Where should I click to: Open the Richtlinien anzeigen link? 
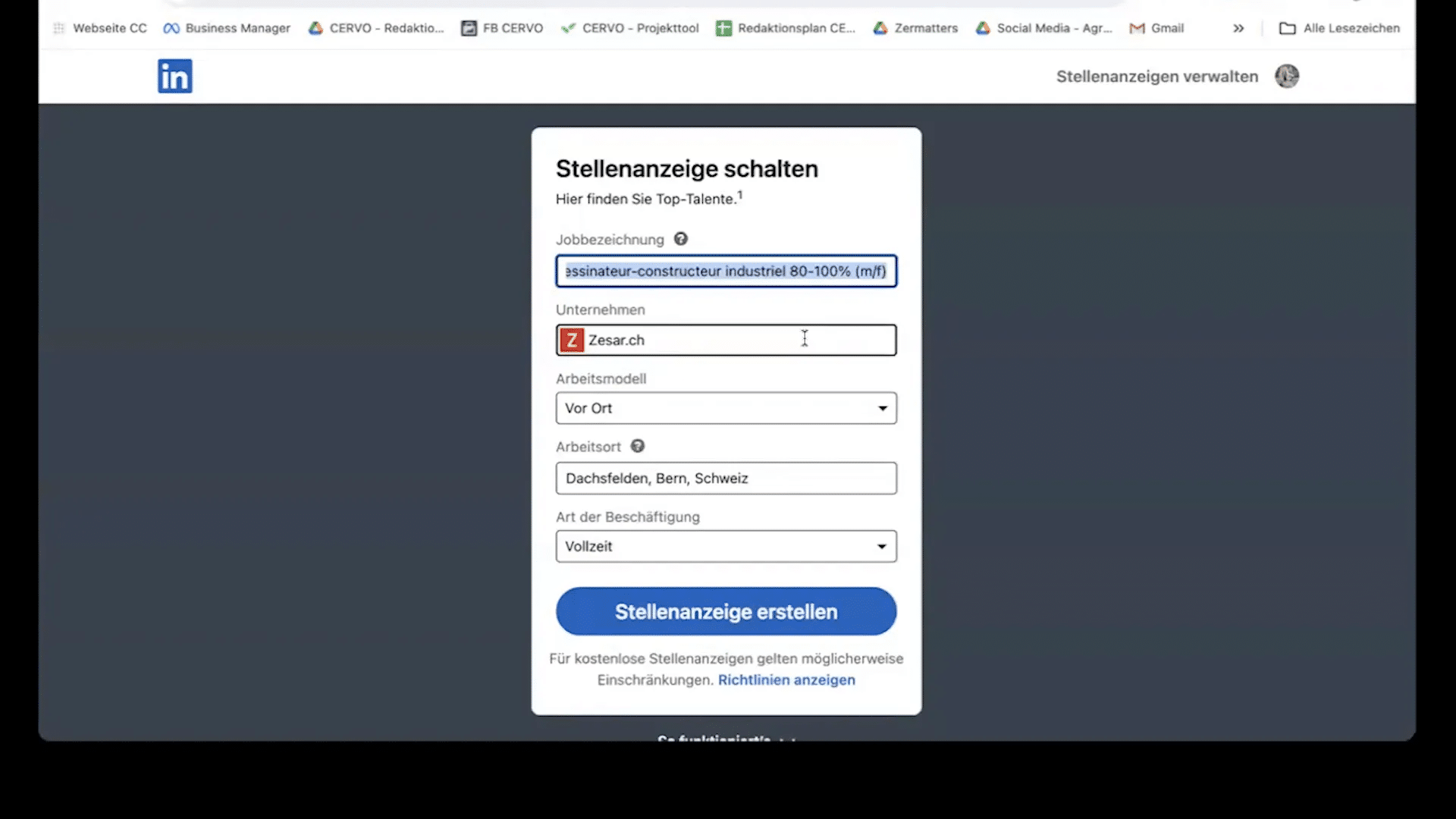point(786,680)
